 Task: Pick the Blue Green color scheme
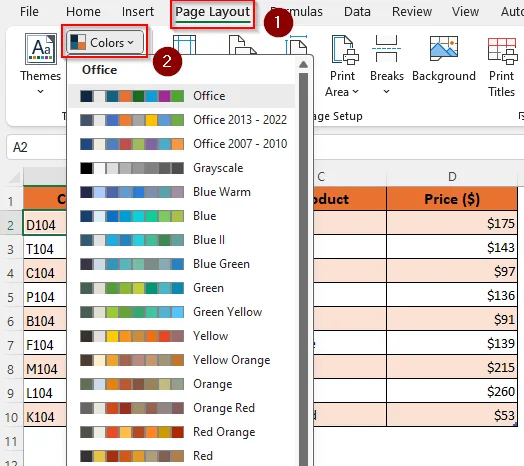tap(181, 264)
